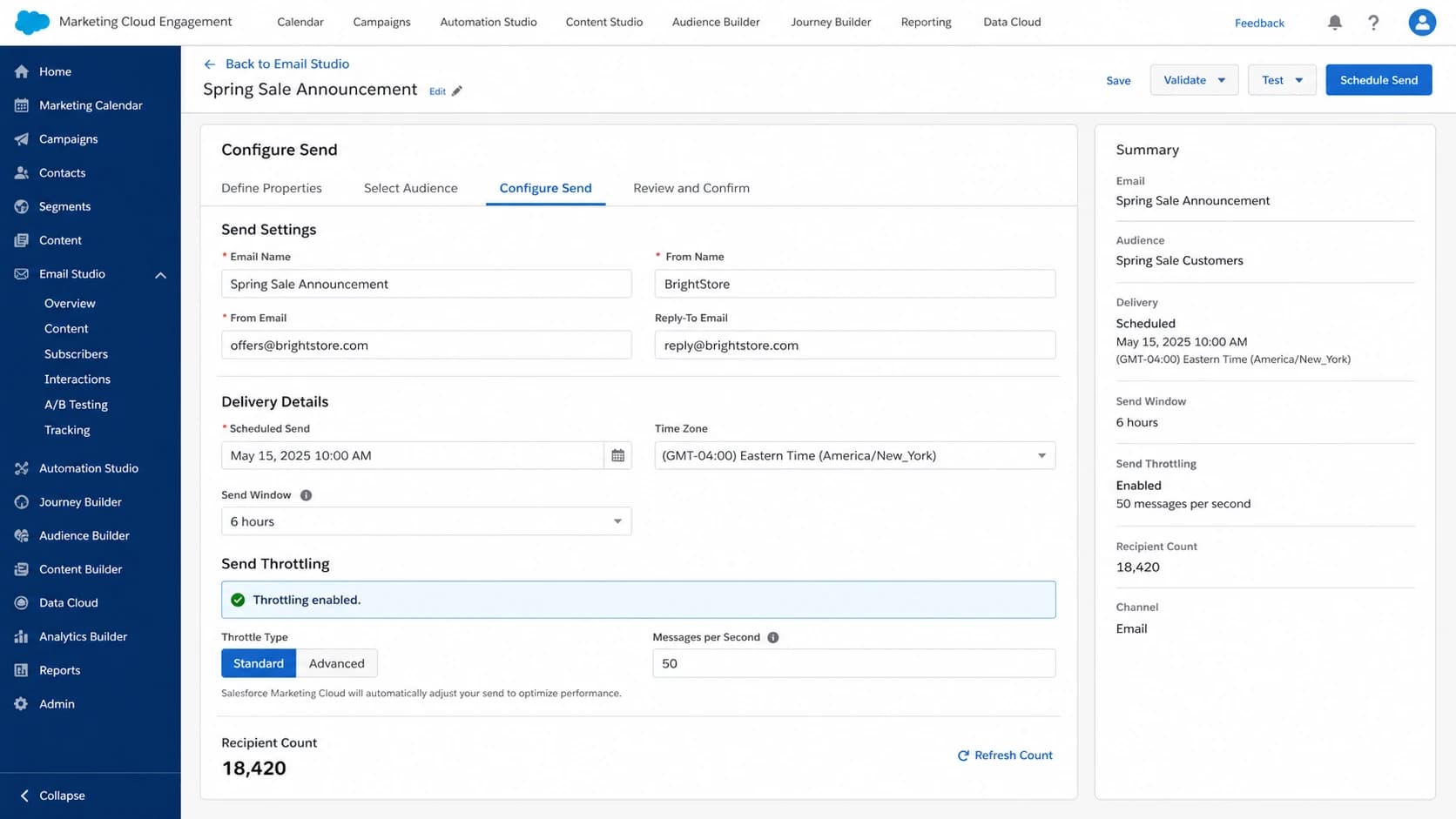This screenshot has width=1456, height=819.
Task: Switch to the Select Audience tab
Action: click(x=410, y=188)
